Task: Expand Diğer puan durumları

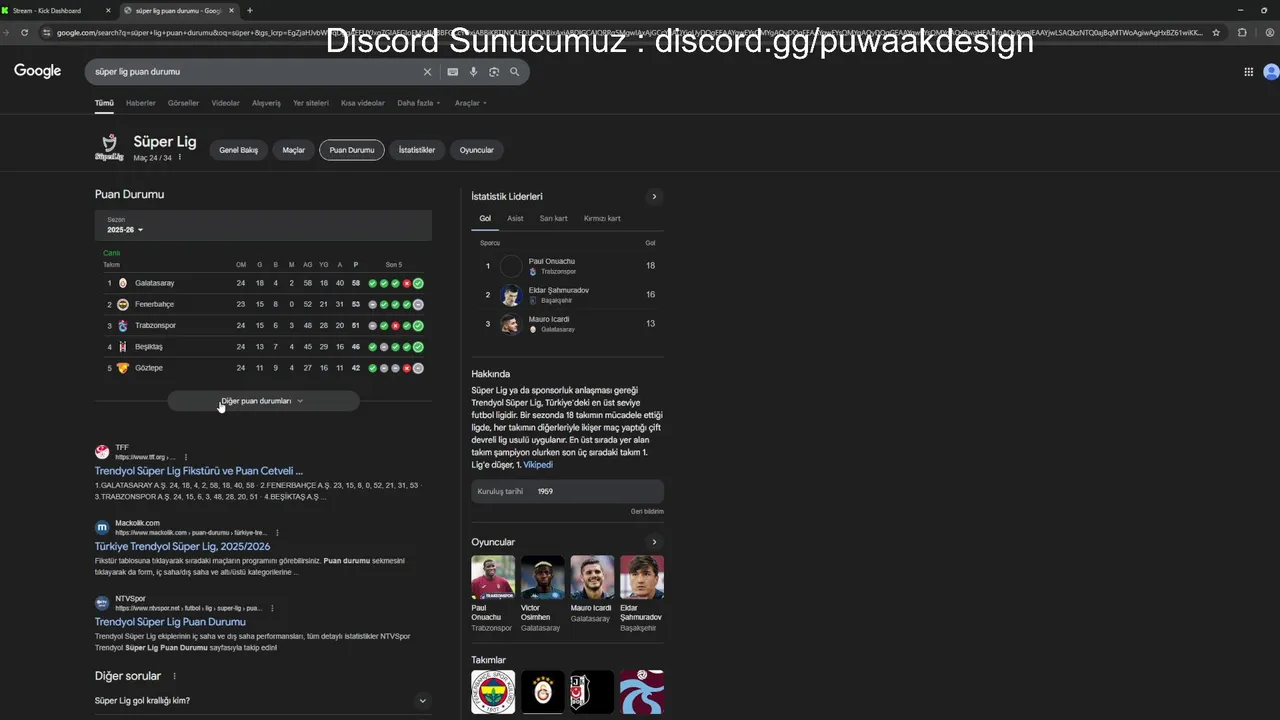Action: click(x=263, y=401)
